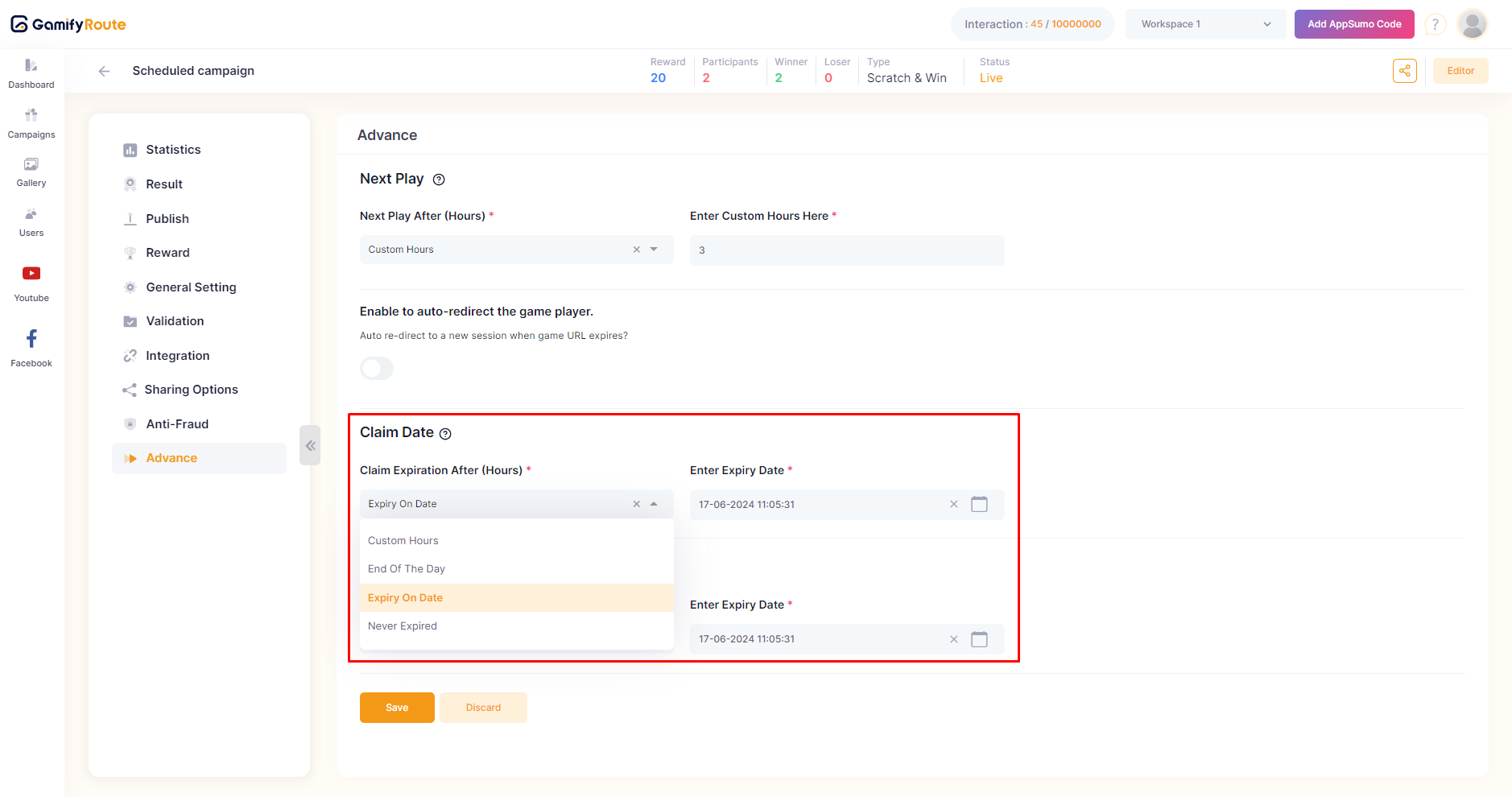Click the Add AppSumo Code button
The image size is (1512, 797).
click(x=1353, y=24)
